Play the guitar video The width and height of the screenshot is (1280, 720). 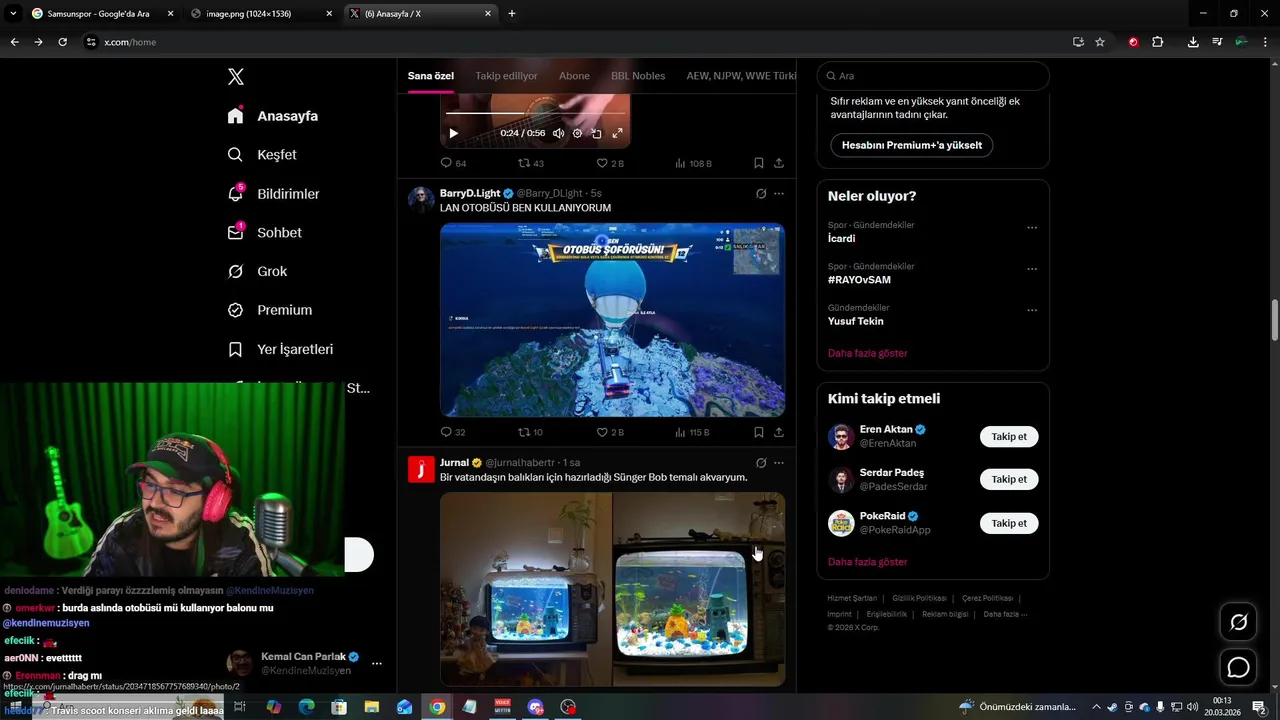click(453, 133)
